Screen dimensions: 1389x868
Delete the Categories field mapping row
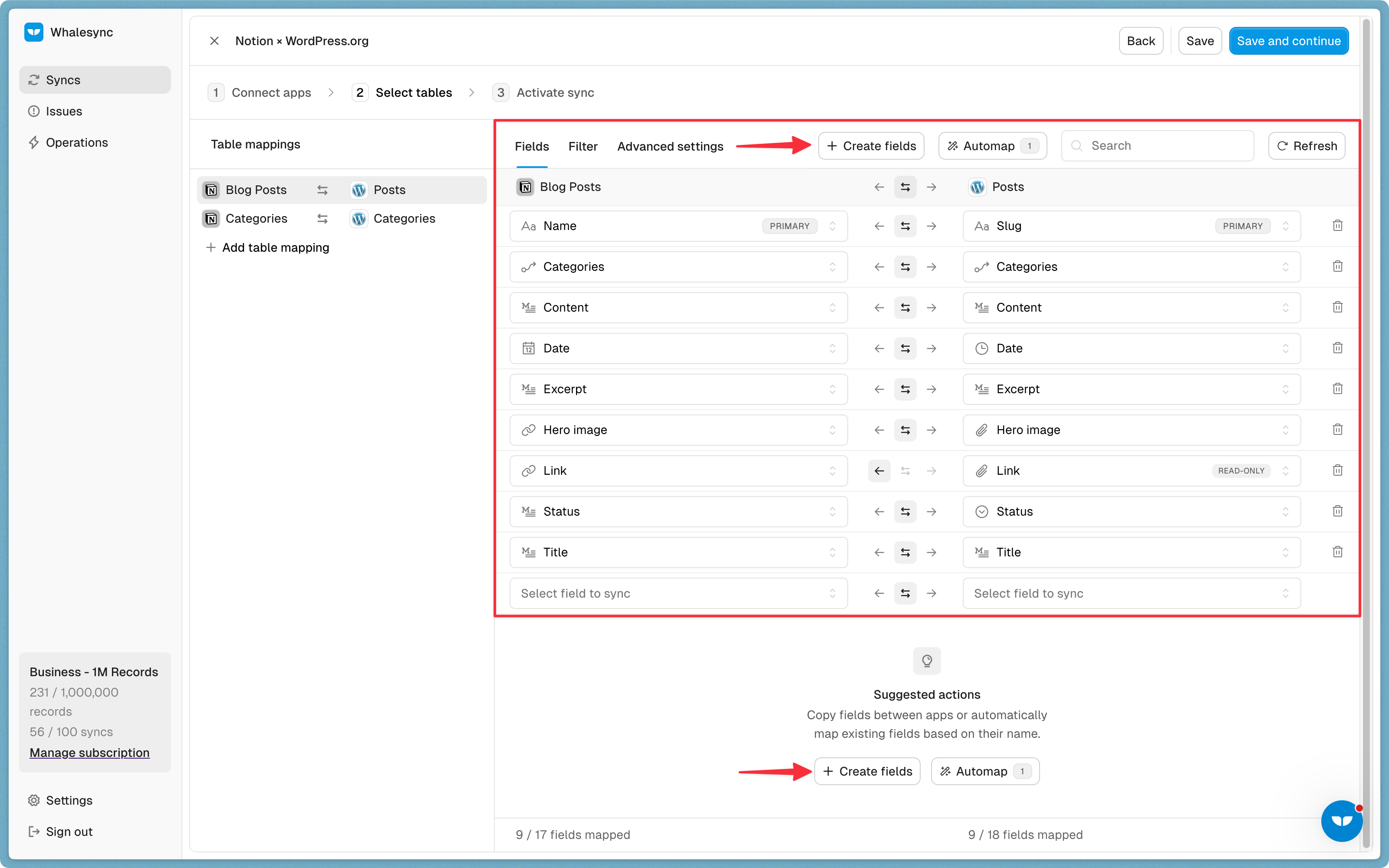click(1337, 266)
